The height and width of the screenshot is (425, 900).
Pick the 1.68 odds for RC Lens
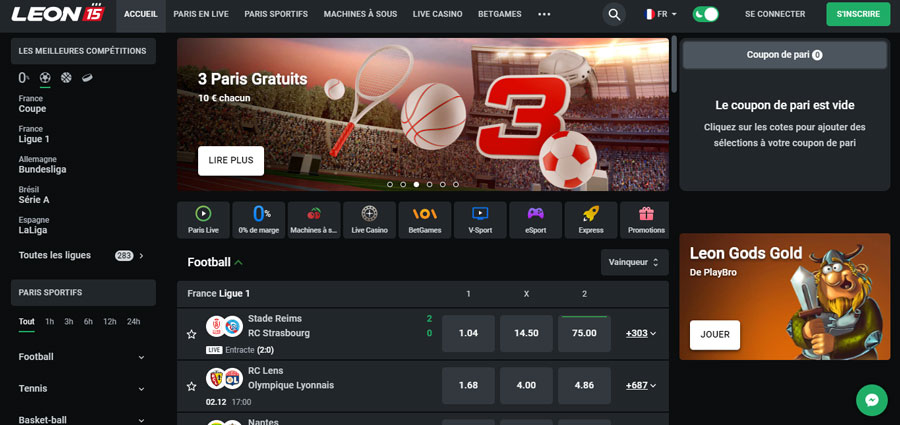click(x=468, y=385)
